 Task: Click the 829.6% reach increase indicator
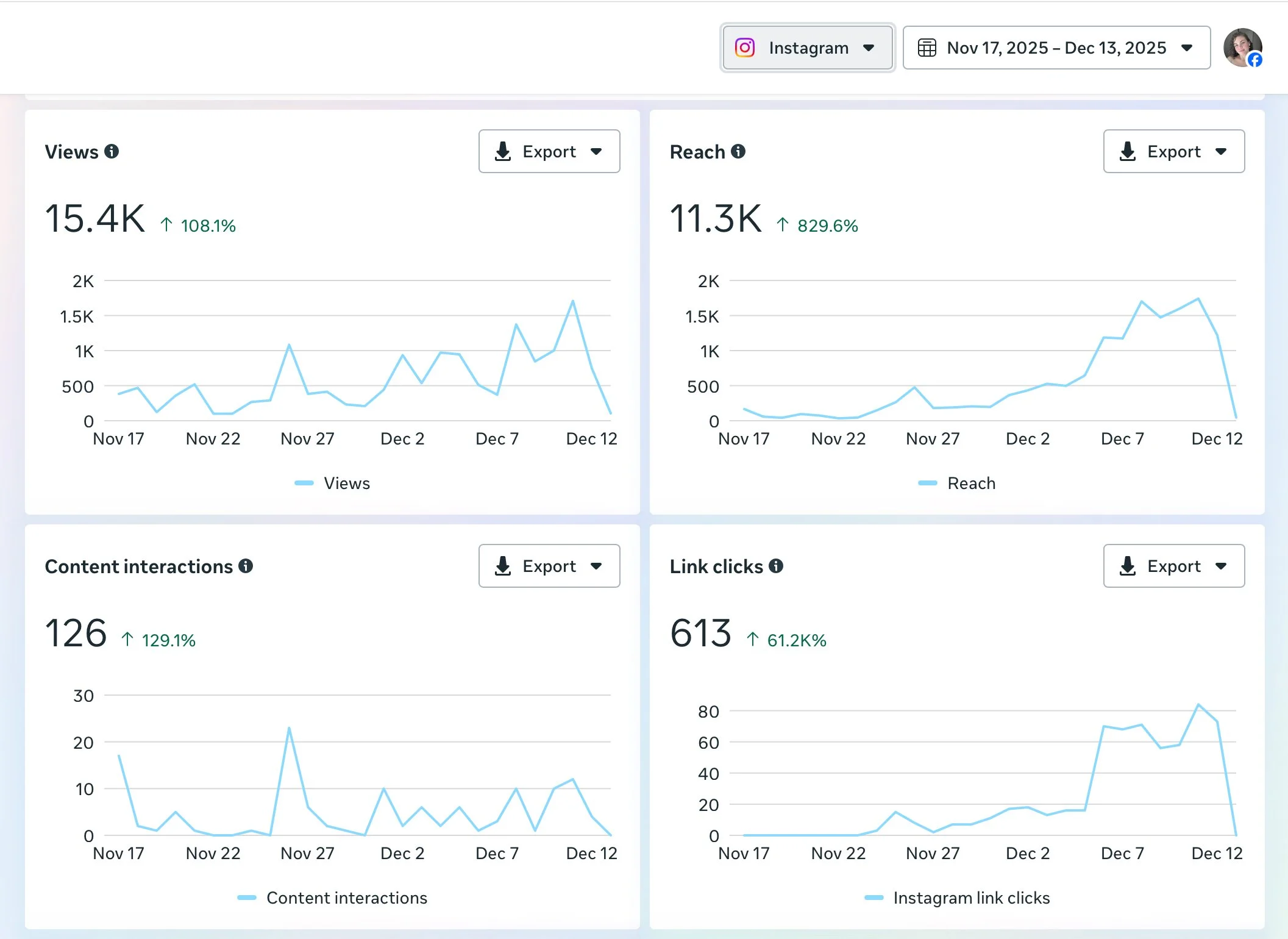(x=818, y=226)
